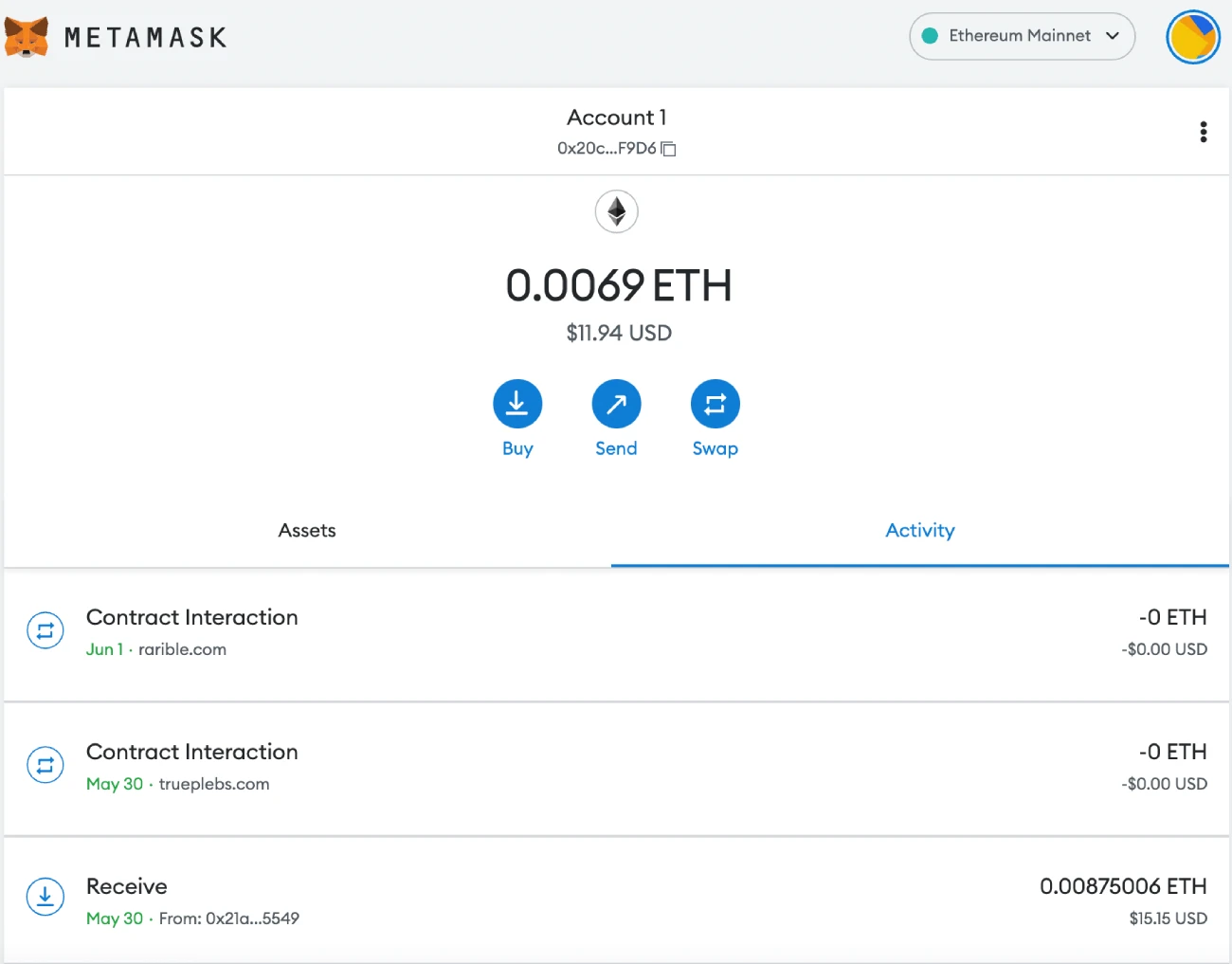
Task: Switch to the Assets tab
Action: pos(307,530)
